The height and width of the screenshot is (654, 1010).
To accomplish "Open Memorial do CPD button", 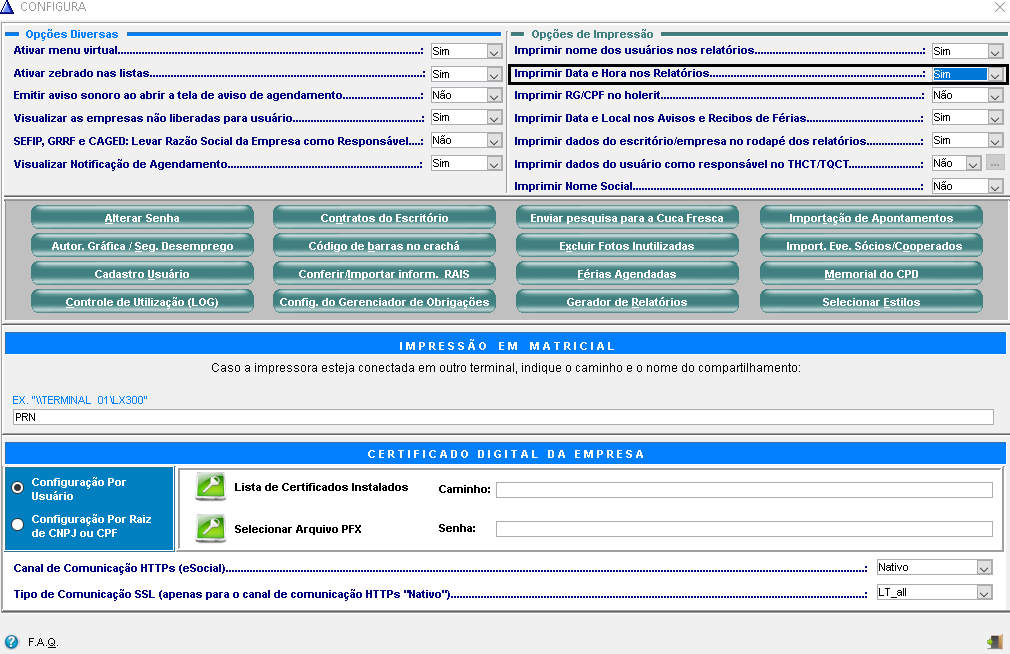I will [x=872, y=273].
